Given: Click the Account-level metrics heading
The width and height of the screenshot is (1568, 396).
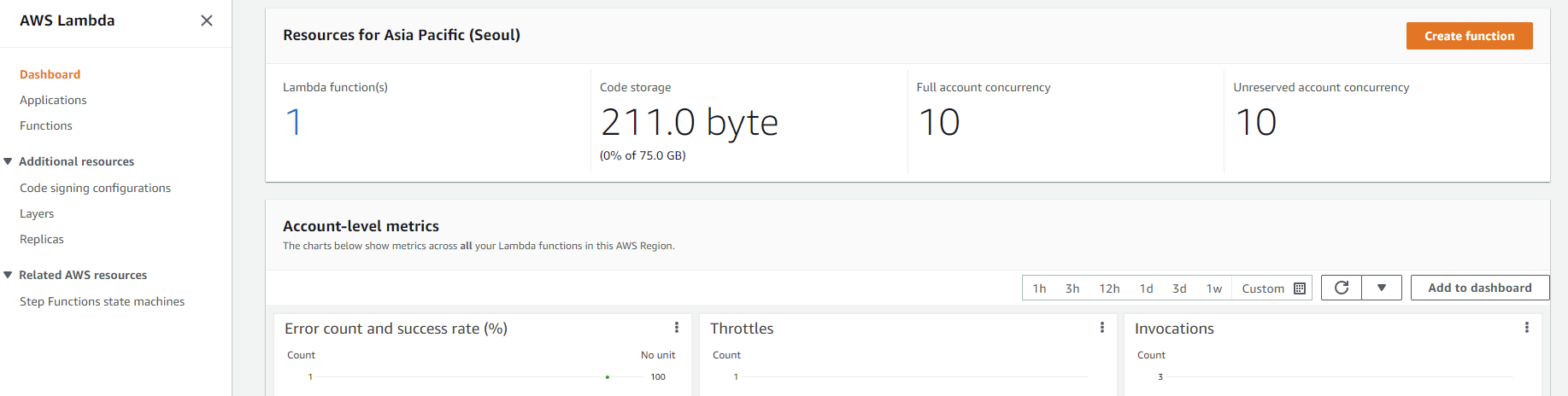Looking at the screenshot, I should pyautogui.click(x=361, y=226).
